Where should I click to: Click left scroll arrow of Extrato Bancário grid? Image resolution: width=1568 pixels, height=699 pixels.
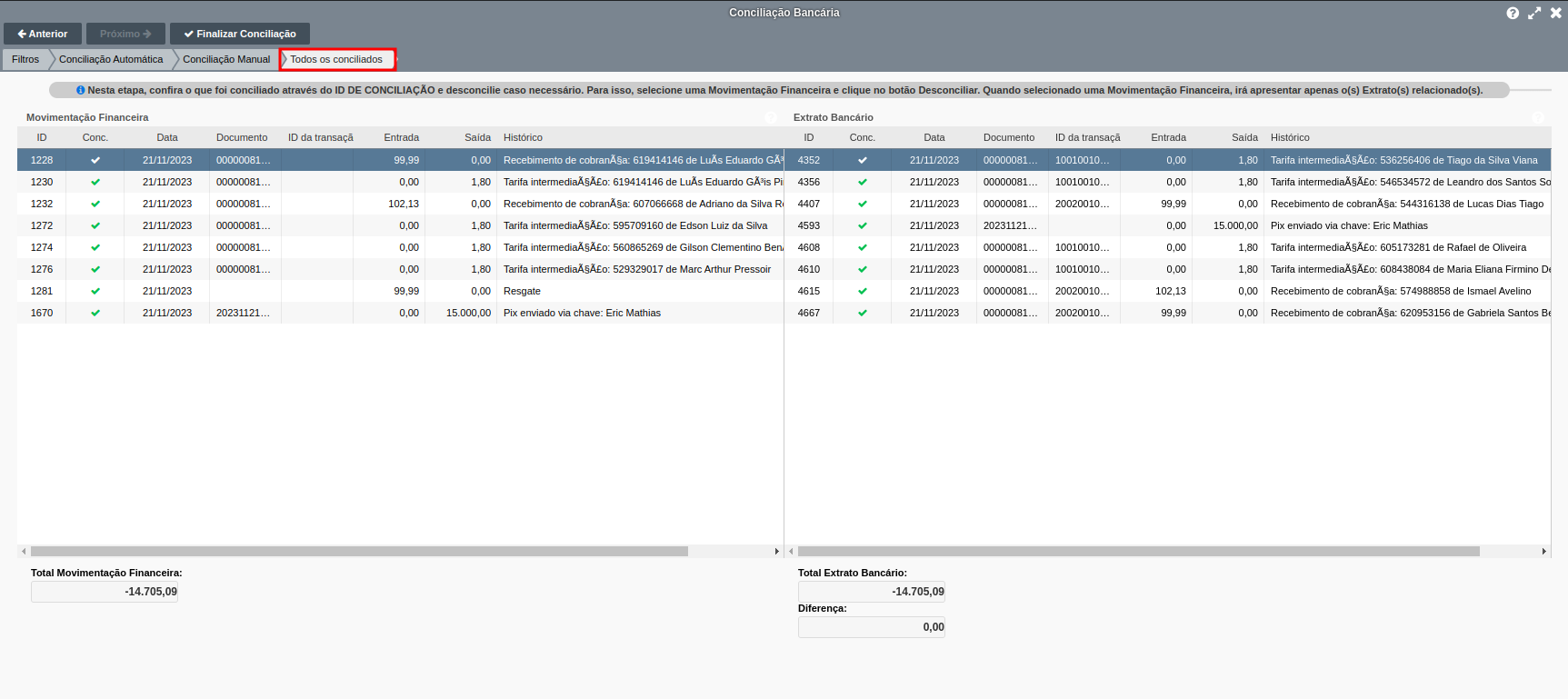pos(791,551)
